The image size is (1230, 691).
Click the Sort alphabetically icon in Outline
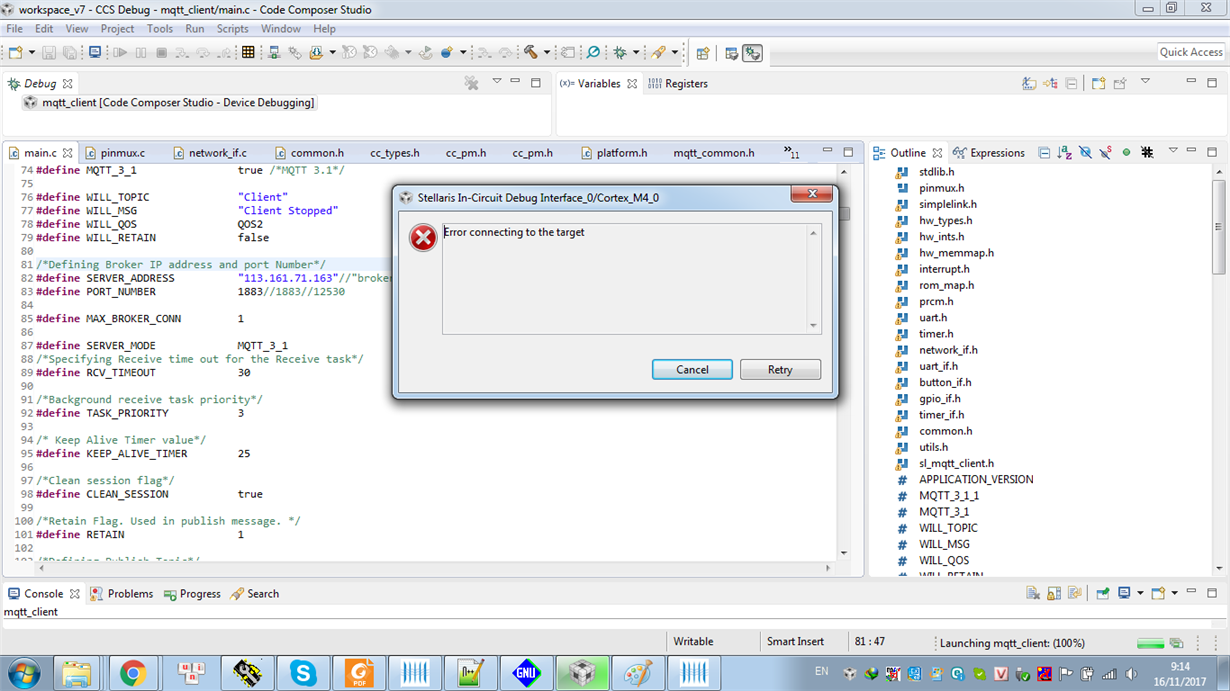[1064, 153]
